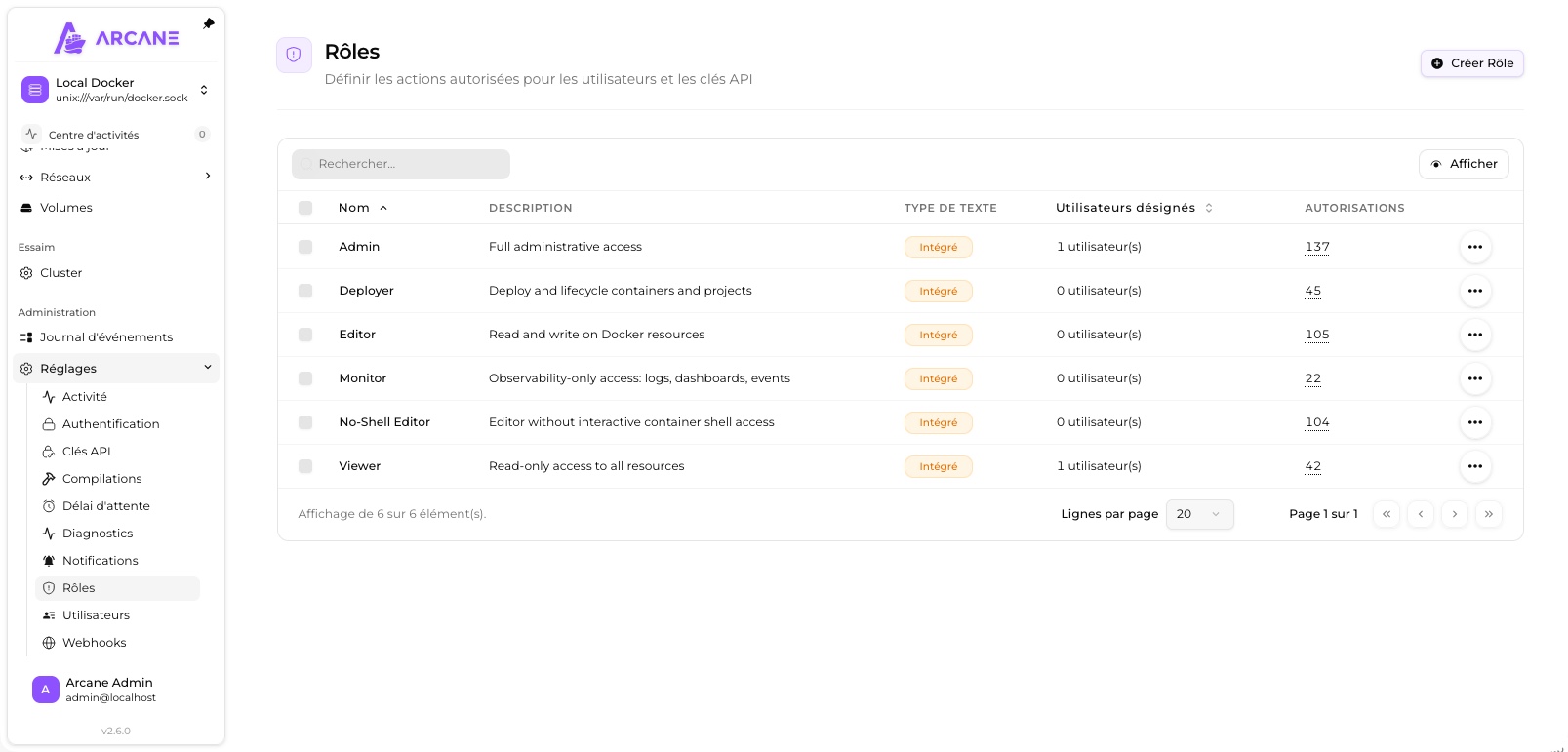Image resolution: width=1568 pixels, height=752 pixels.
Task: Check the Deployer role checkbox
Action: 305,291
